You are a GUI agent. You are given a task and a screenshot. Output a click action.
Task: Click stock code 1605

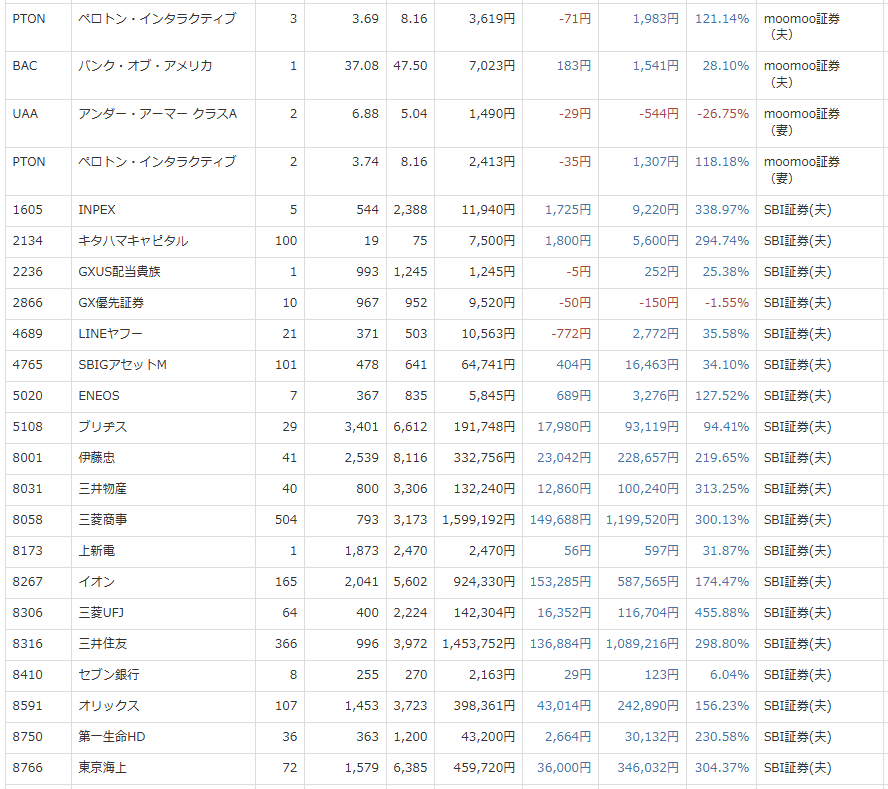(x=27, y=210)
